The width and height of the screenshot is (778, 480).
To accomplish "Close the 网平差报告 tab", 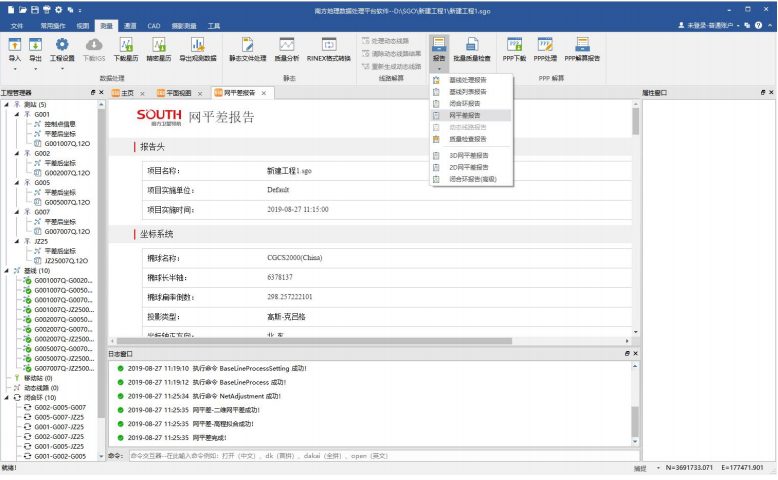I will tap(264, 92).
